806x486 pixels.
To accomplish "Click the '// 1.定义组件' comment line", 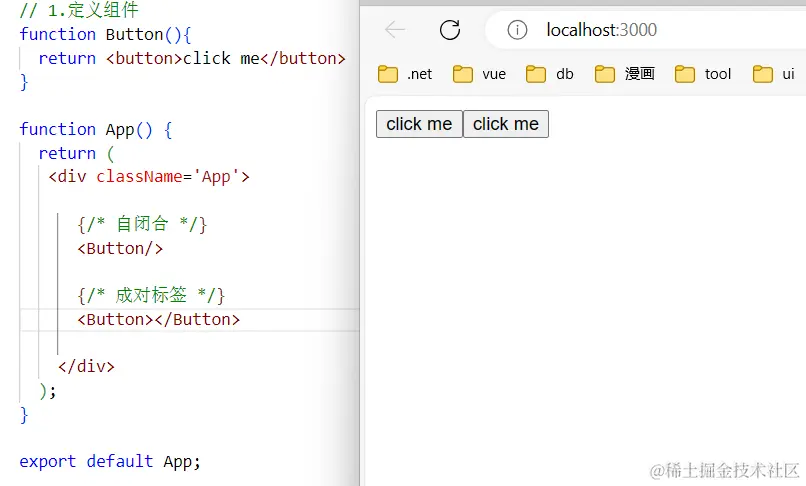I will (79, 10).
